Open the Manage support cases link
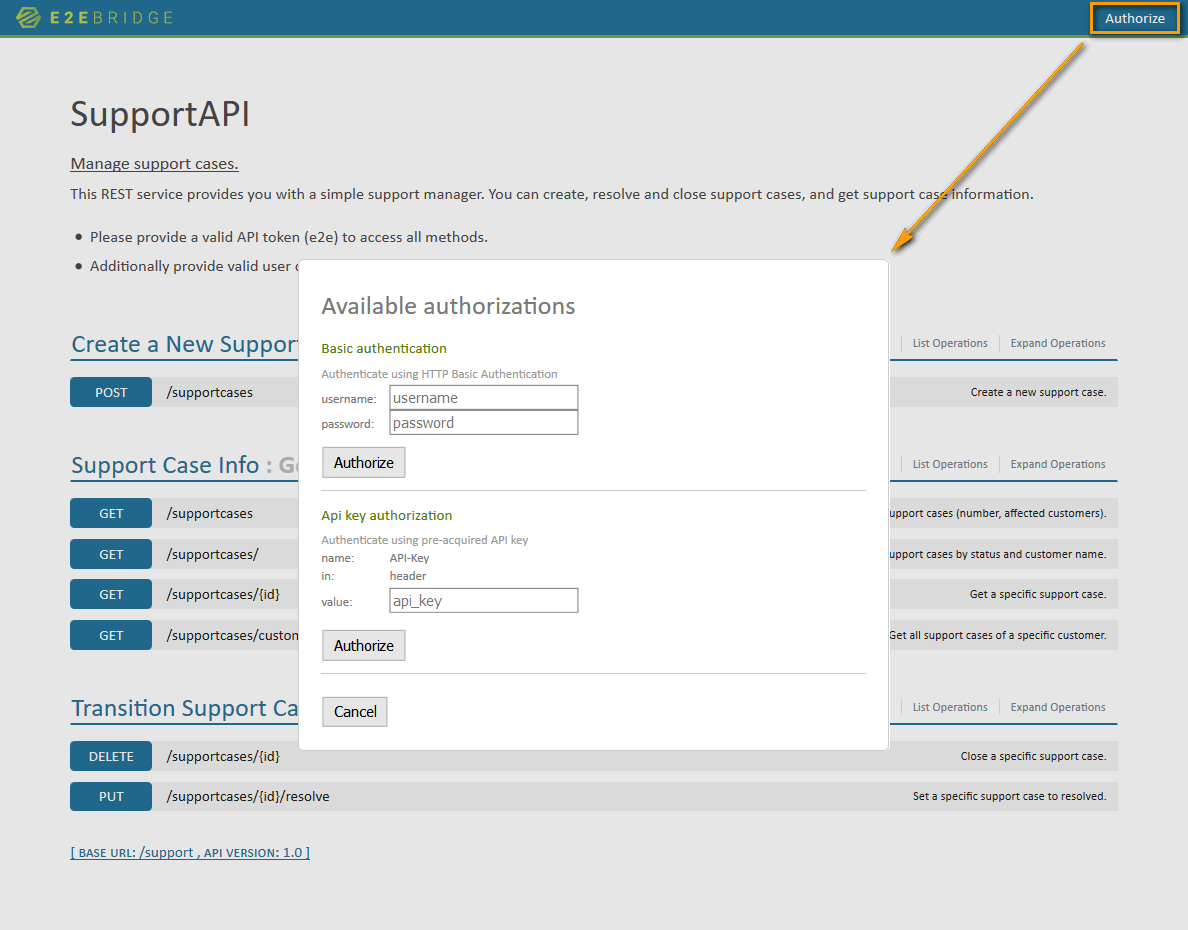 coord(153,163)
